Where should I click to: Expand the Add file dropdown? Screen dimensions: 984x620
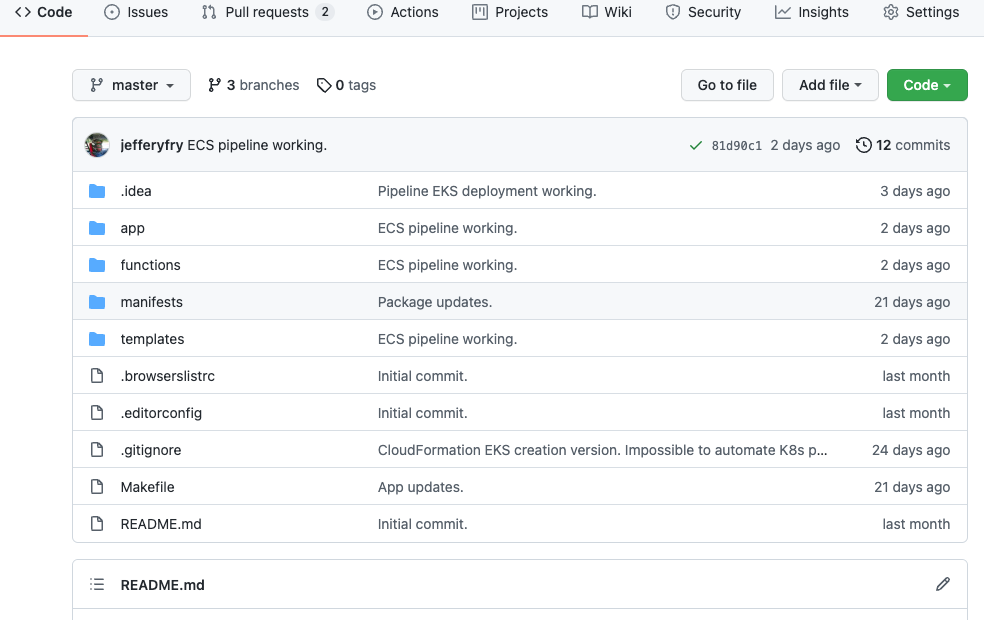click(x=830, y=85)
